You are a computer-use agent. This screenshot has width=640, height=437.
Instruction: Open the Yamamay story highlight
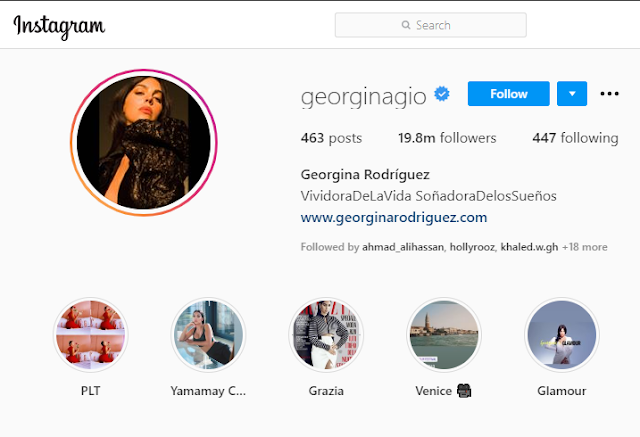(209, 335)
